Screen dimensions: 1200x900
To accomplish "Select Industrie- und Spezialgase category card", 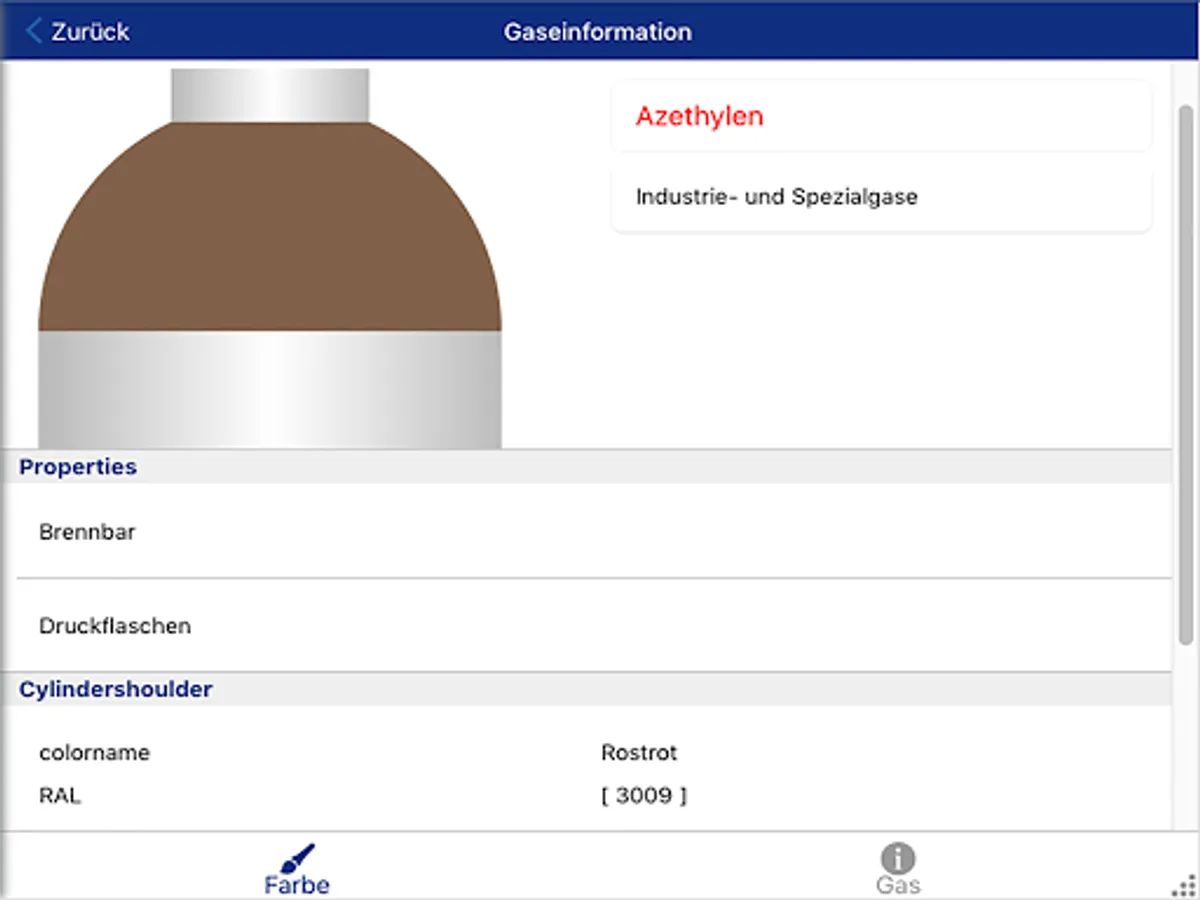I will (x=881, y=197).
